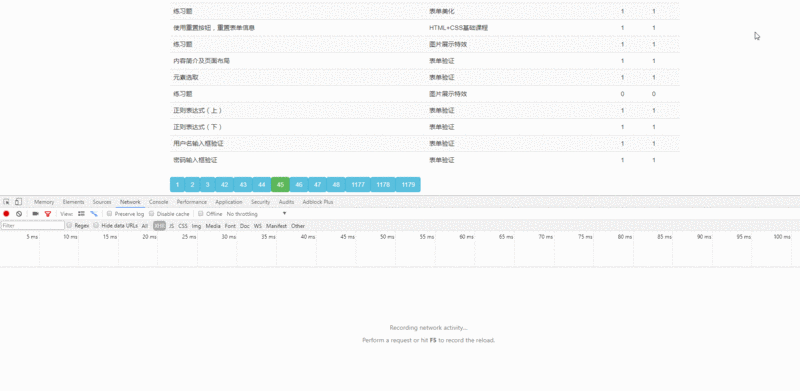Go to pagination page 2

[x=192, y=185]
